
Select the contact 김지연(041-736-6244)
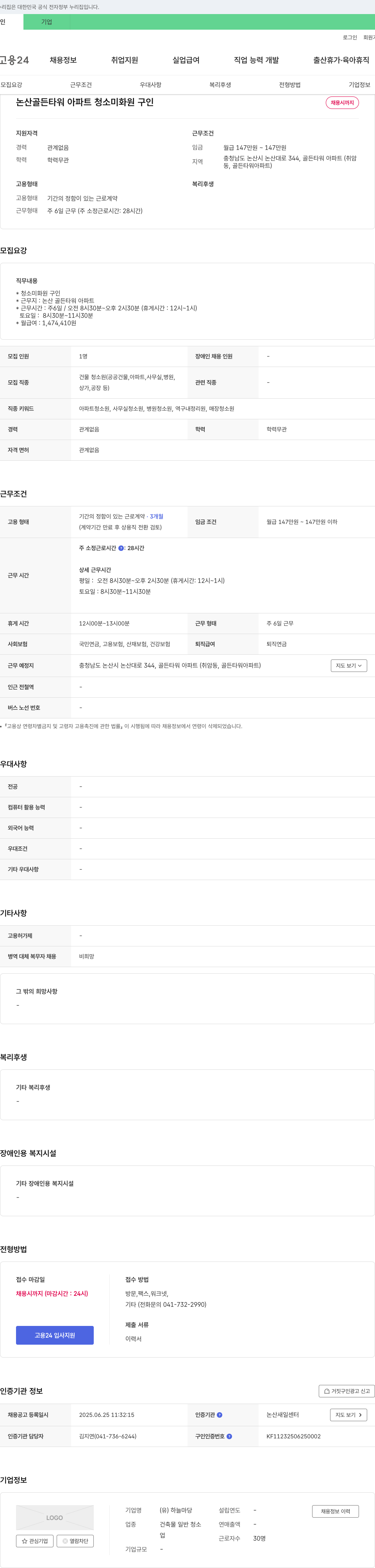[x=108, y=1436]
